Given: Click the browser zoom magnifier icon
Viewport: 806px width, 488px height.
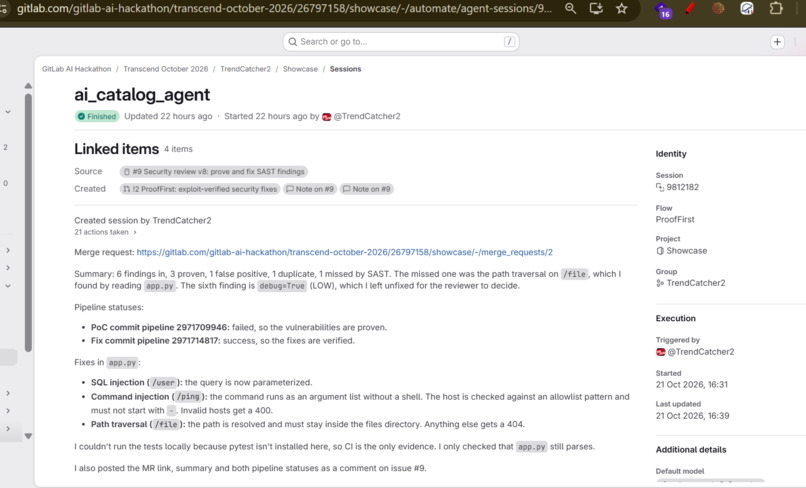Looking at the screenshot, I should pos(570,9).
